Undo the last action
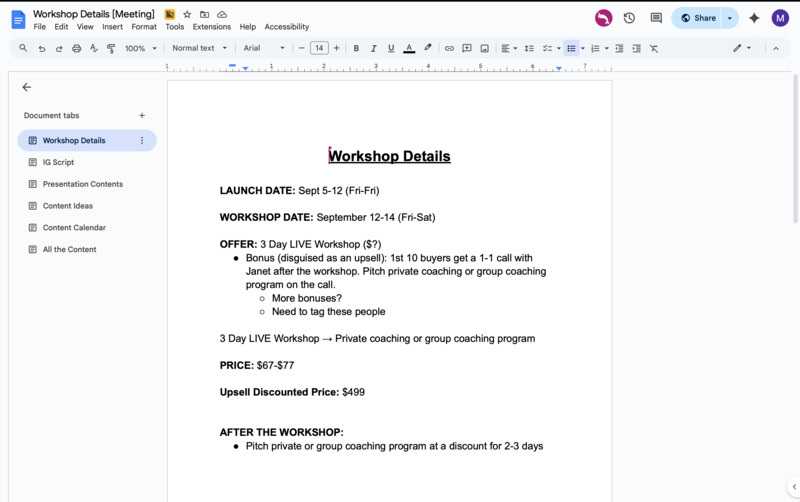800x502 pixels. pos(42,48)
